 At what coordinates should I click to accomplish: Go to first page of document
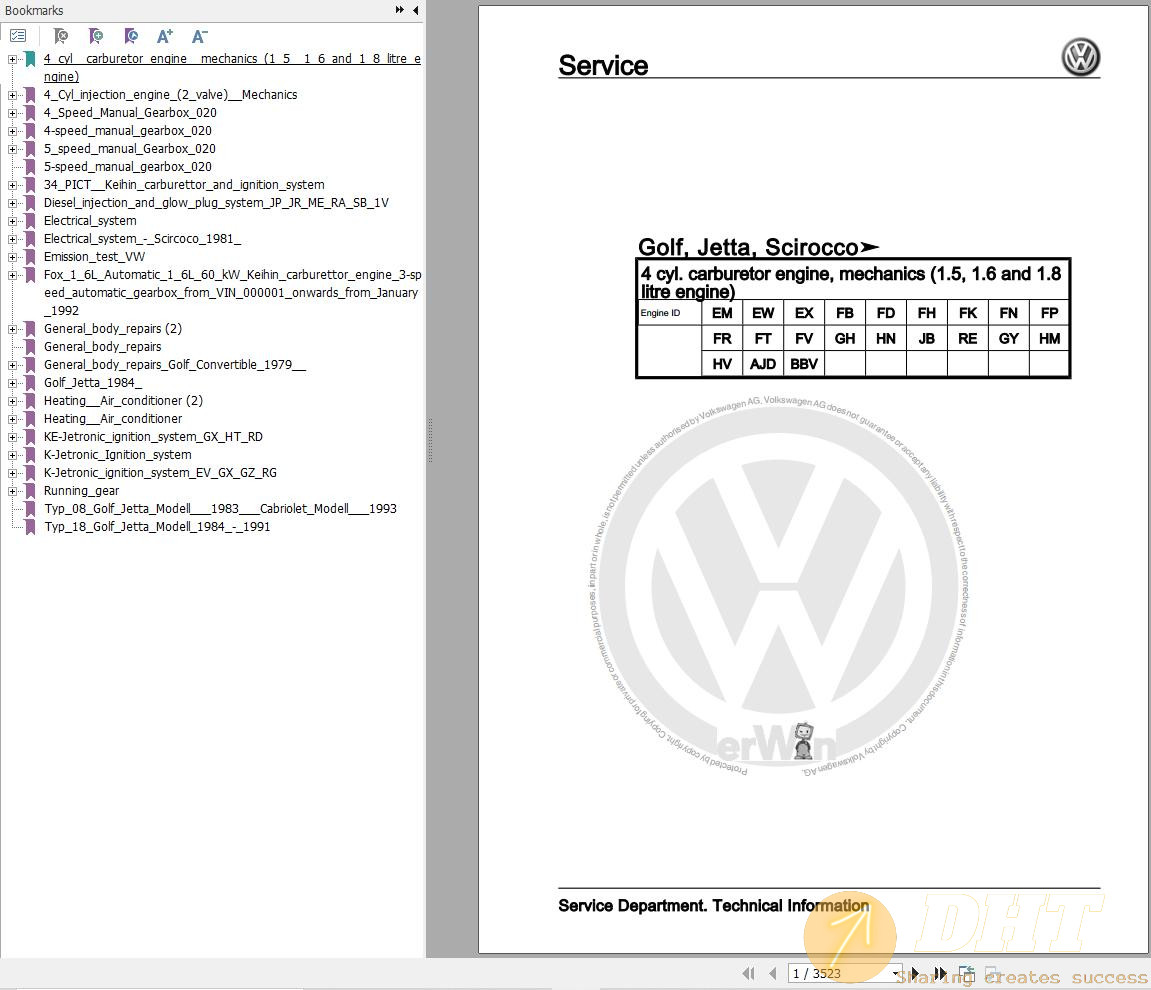748,973
